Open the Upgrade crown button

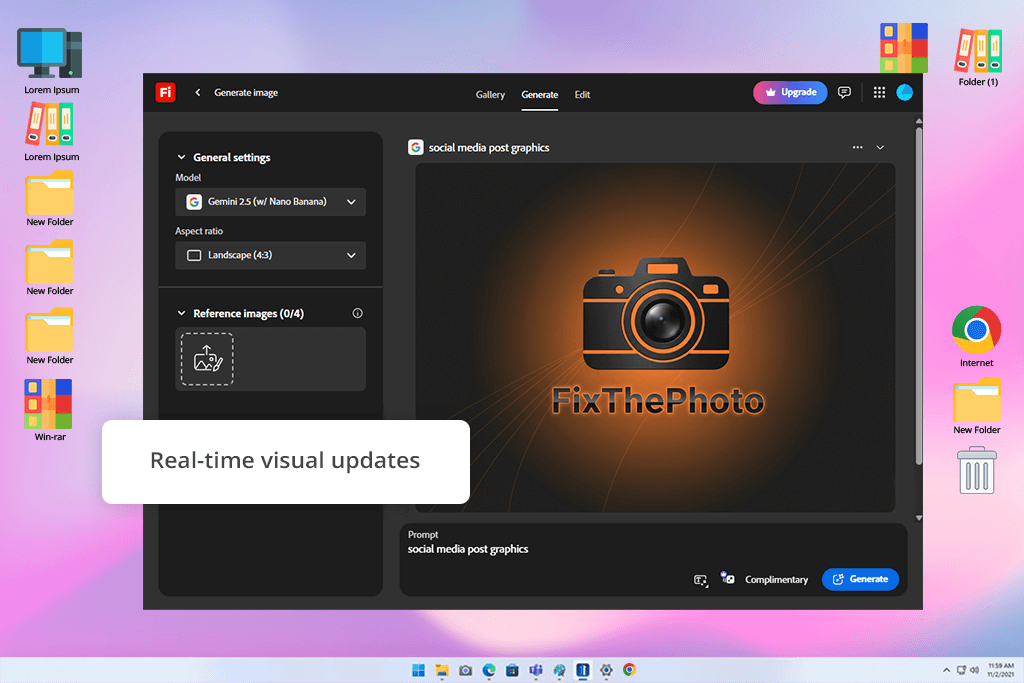790,93
